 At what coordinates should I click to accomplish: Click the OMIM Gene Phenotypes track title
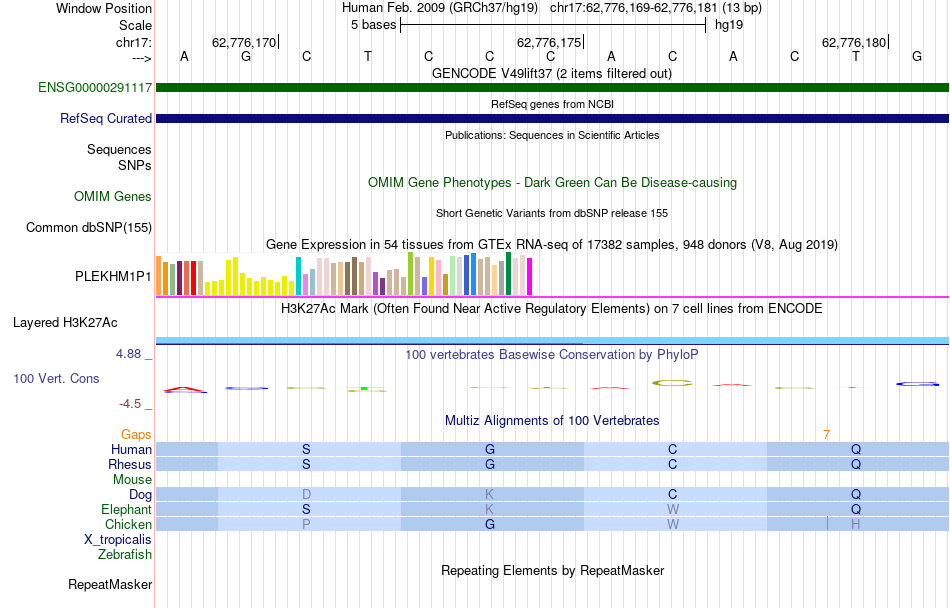(552, 183)
